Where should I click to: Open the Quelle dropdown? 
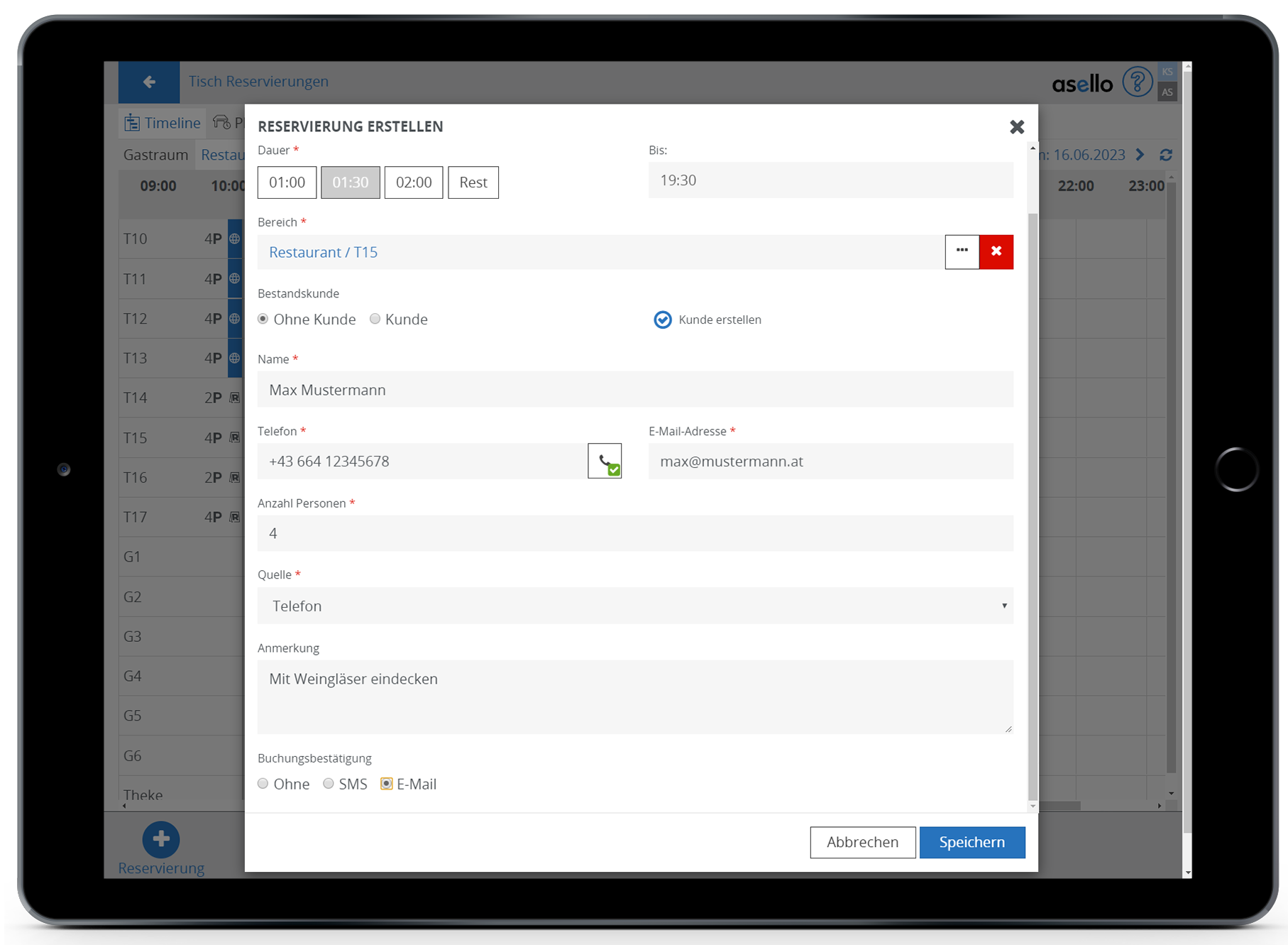(x=634, y=606)
